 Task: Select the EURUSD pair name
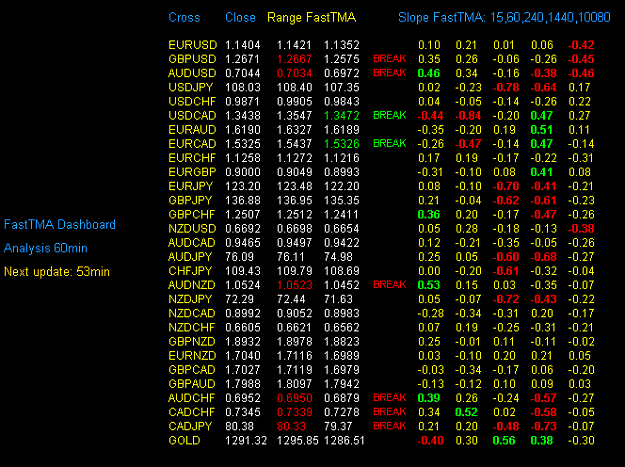pyautogui.click(x=193, y=45)
